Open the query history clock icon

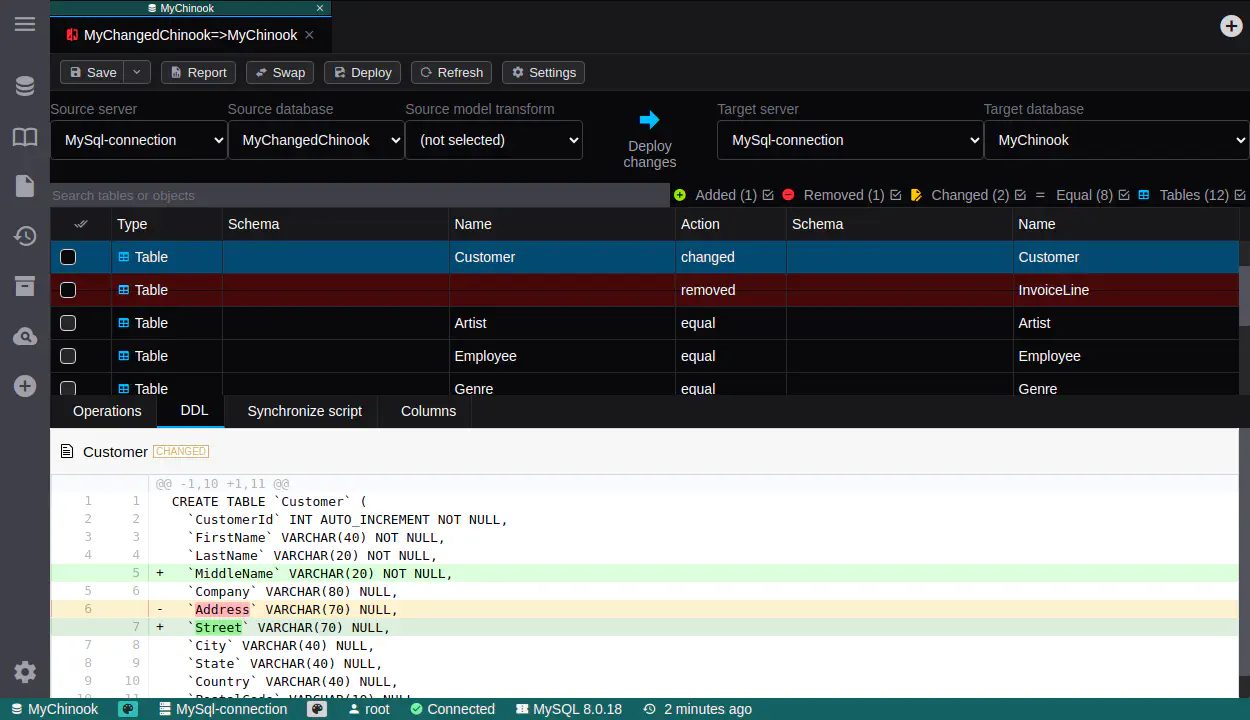point(25,236)
